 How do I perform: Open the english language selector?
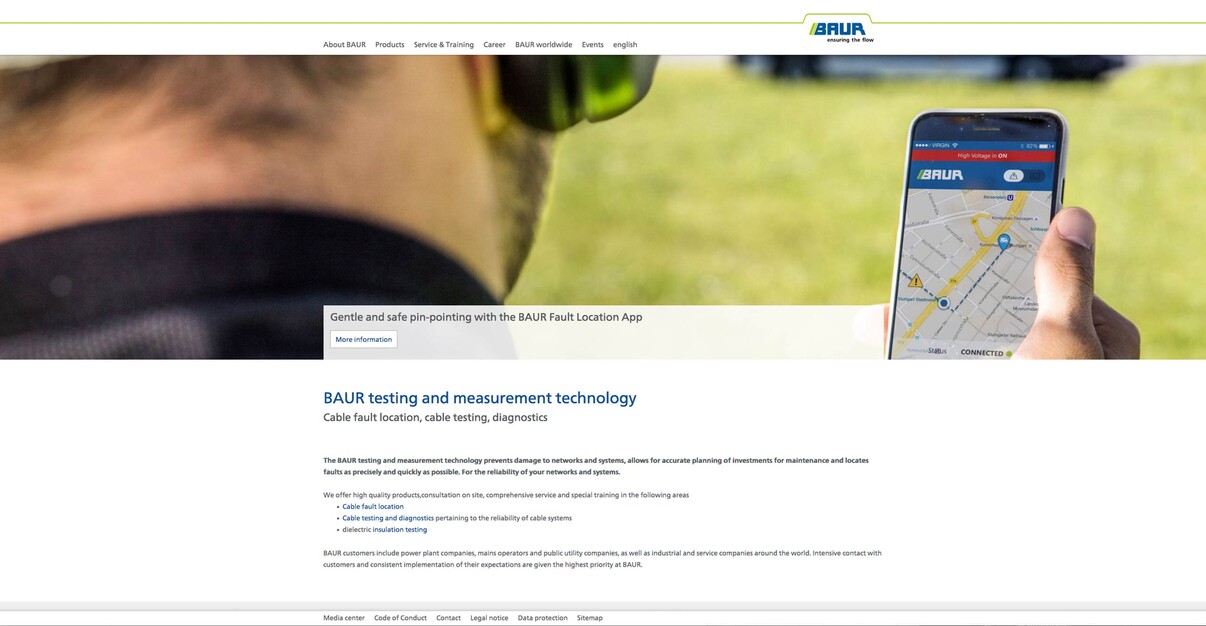[625, 44]
